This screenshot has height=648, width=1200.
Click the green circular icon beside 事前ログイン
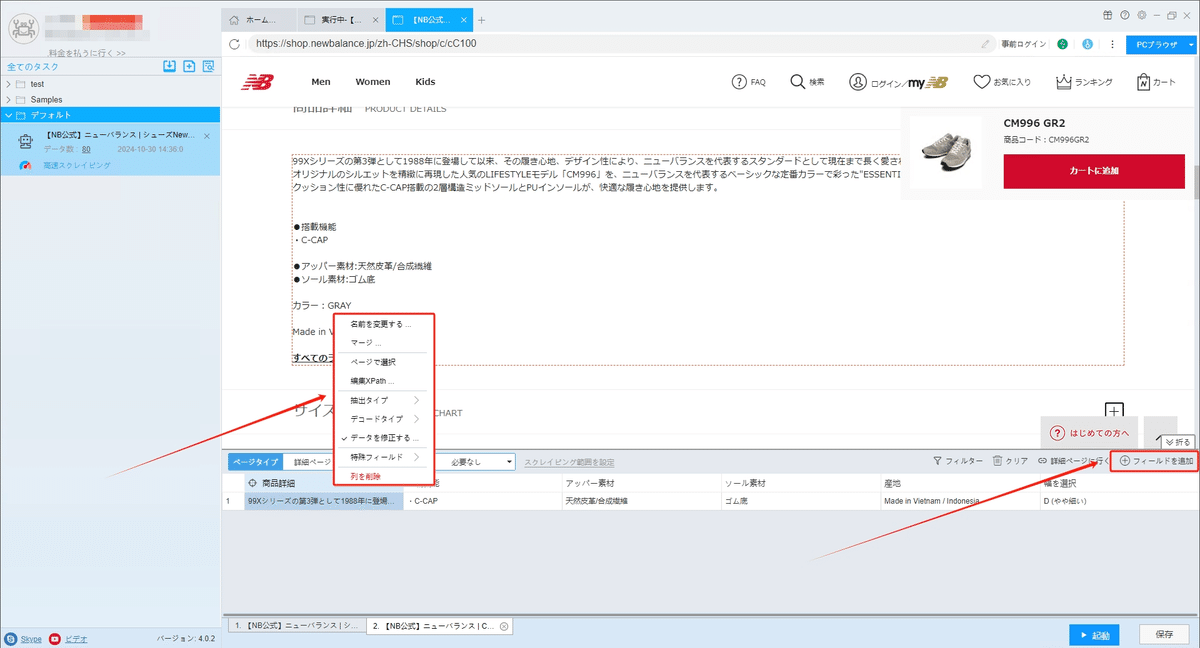[1062, 44]
